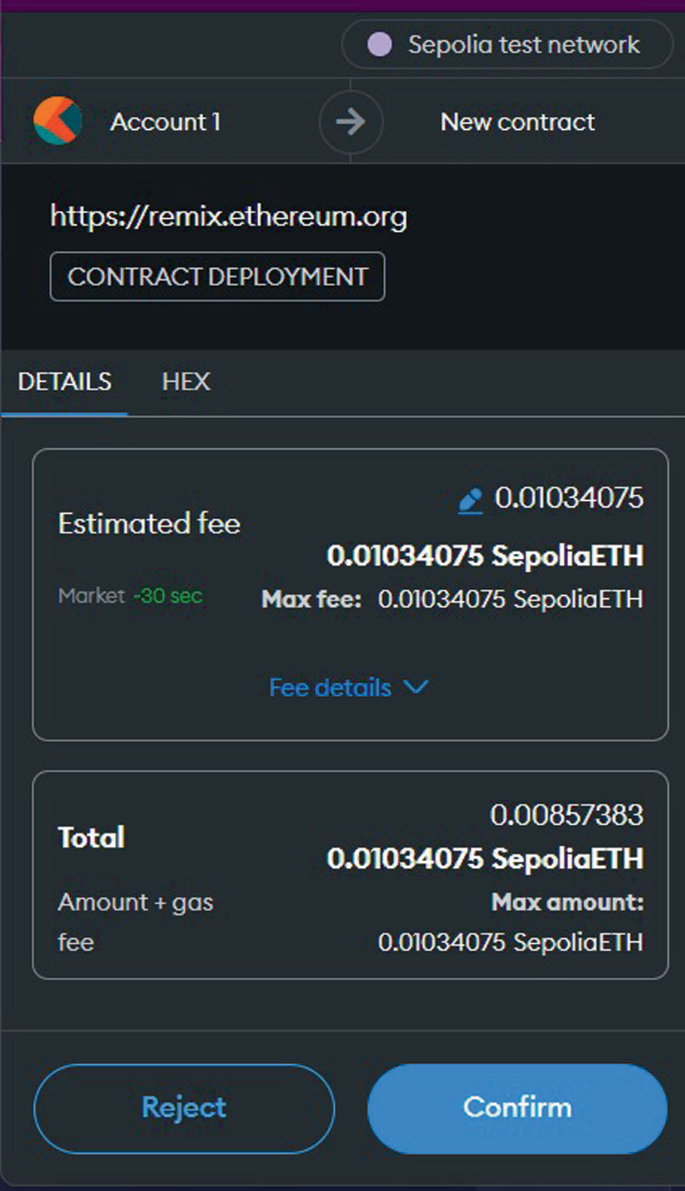This screenshot has width=685, height=1191.
Task: Click the purple Sepolia network dot
Action: click(x=379, y=45)
